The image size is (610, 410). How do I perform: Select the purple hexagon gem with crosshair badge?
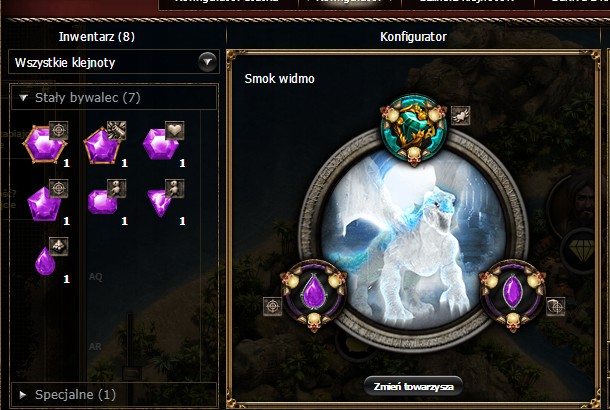[x=44, y=144]
